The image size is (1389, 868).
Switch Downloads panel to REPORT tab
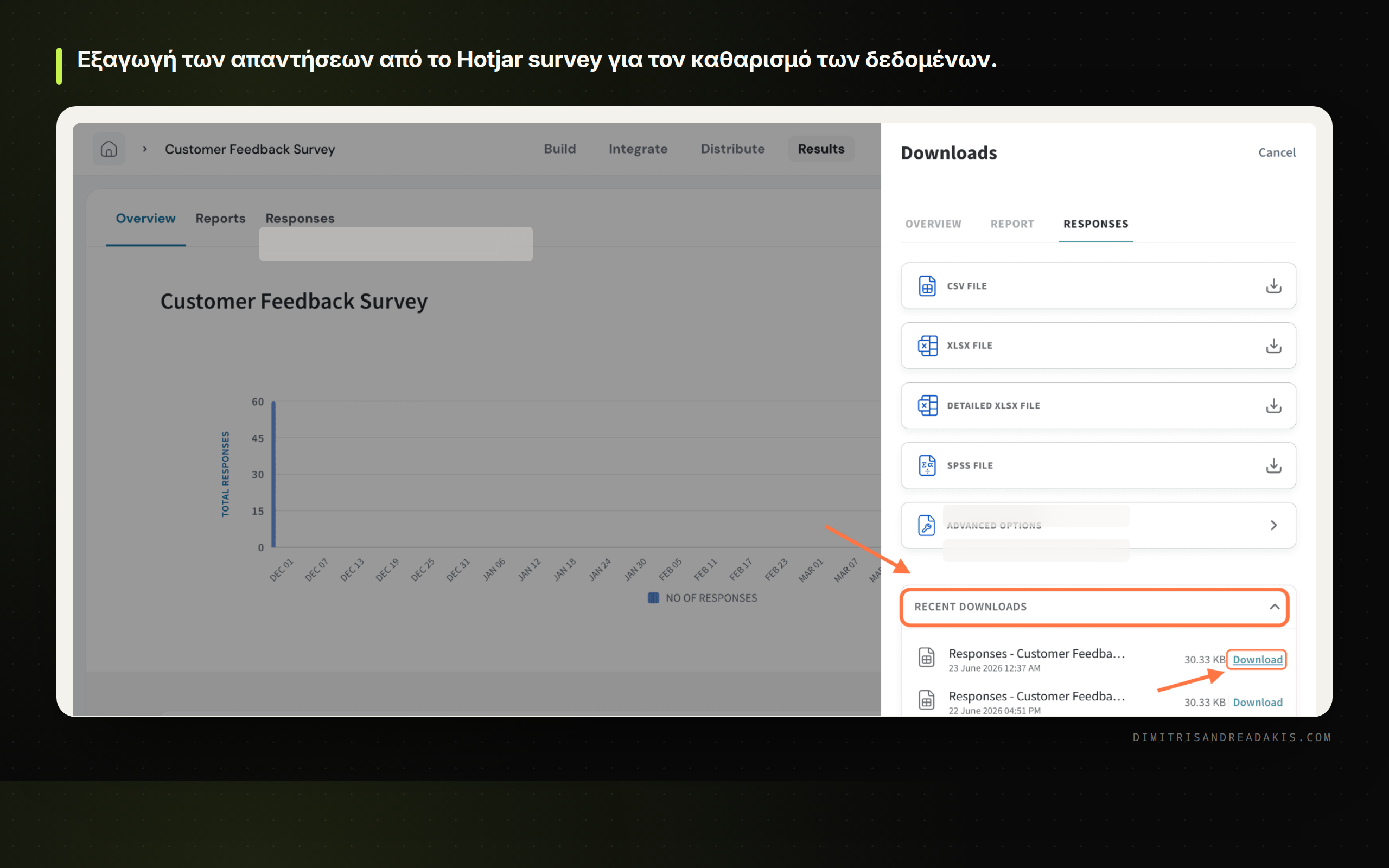tap(1012, 224)
